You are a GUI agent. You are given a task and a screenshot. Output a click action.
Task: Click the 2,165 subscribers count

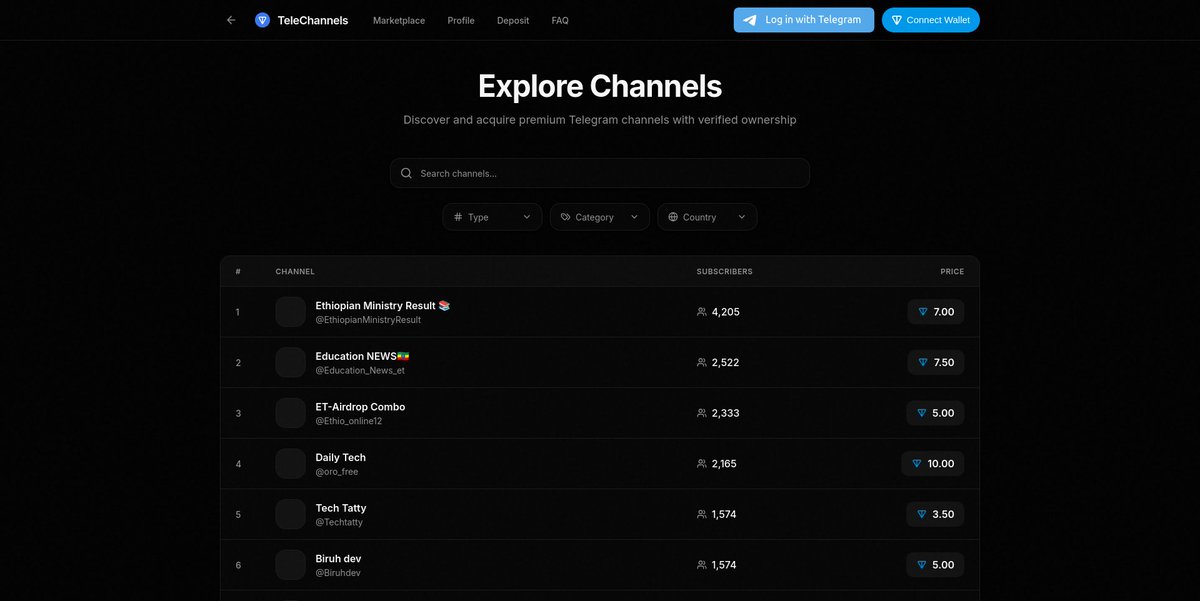(724, 464)
